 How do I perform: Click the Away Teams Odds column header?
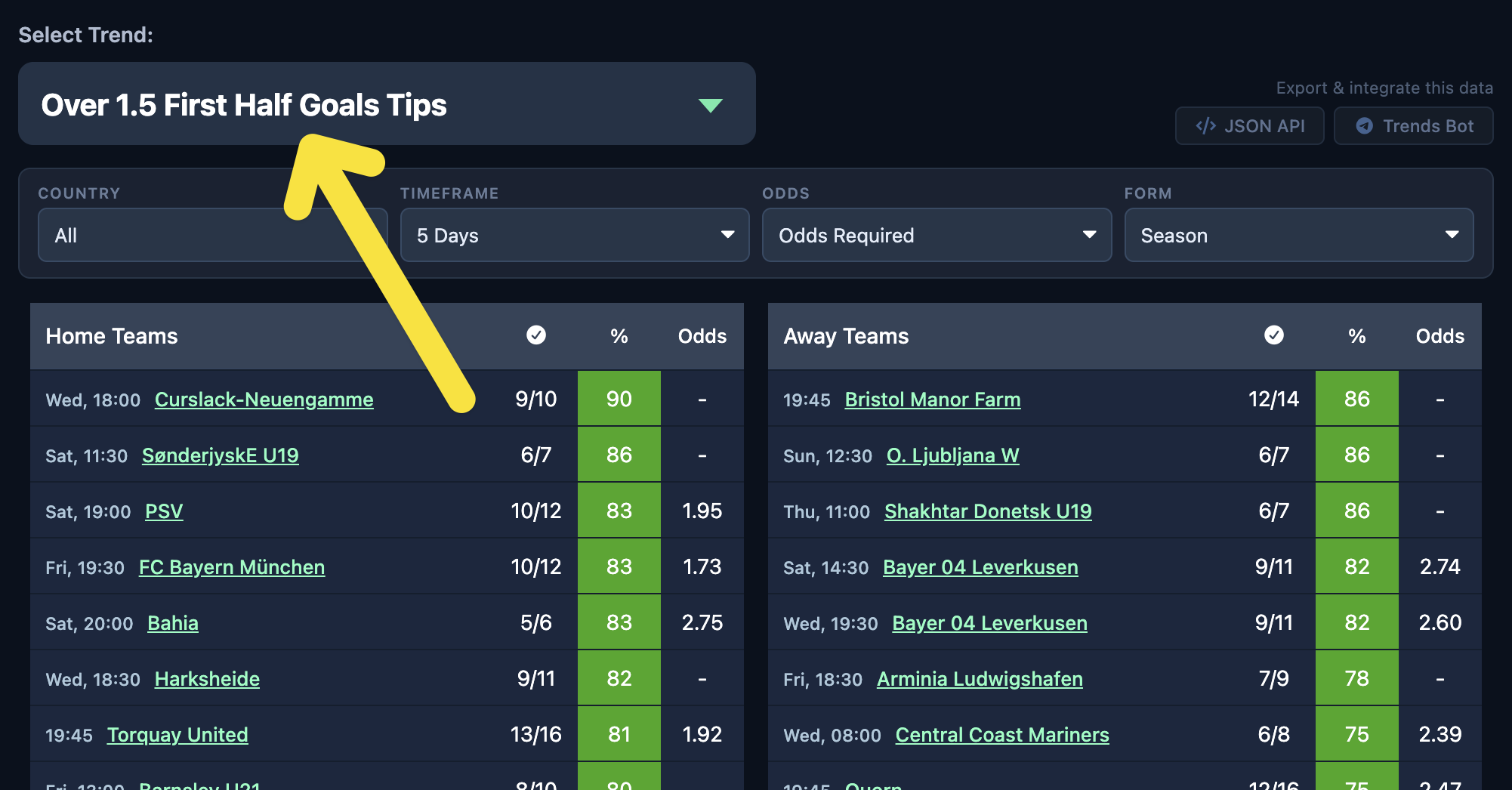point(1439,336)
